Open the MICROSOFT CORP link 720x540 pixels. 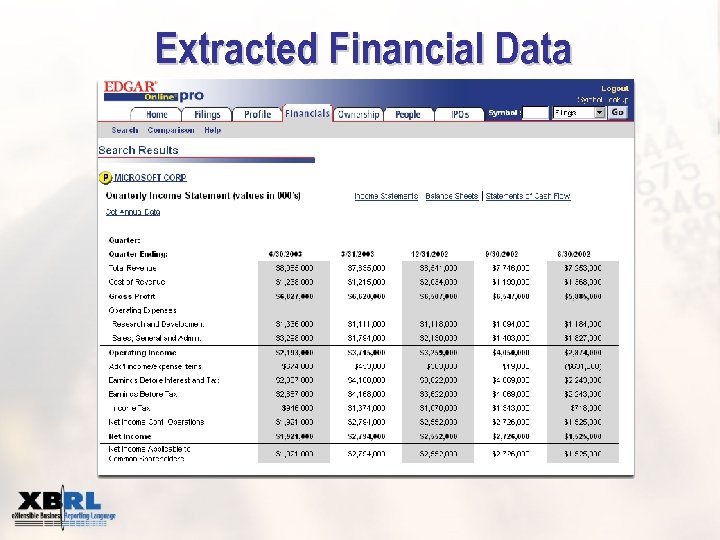150,178
